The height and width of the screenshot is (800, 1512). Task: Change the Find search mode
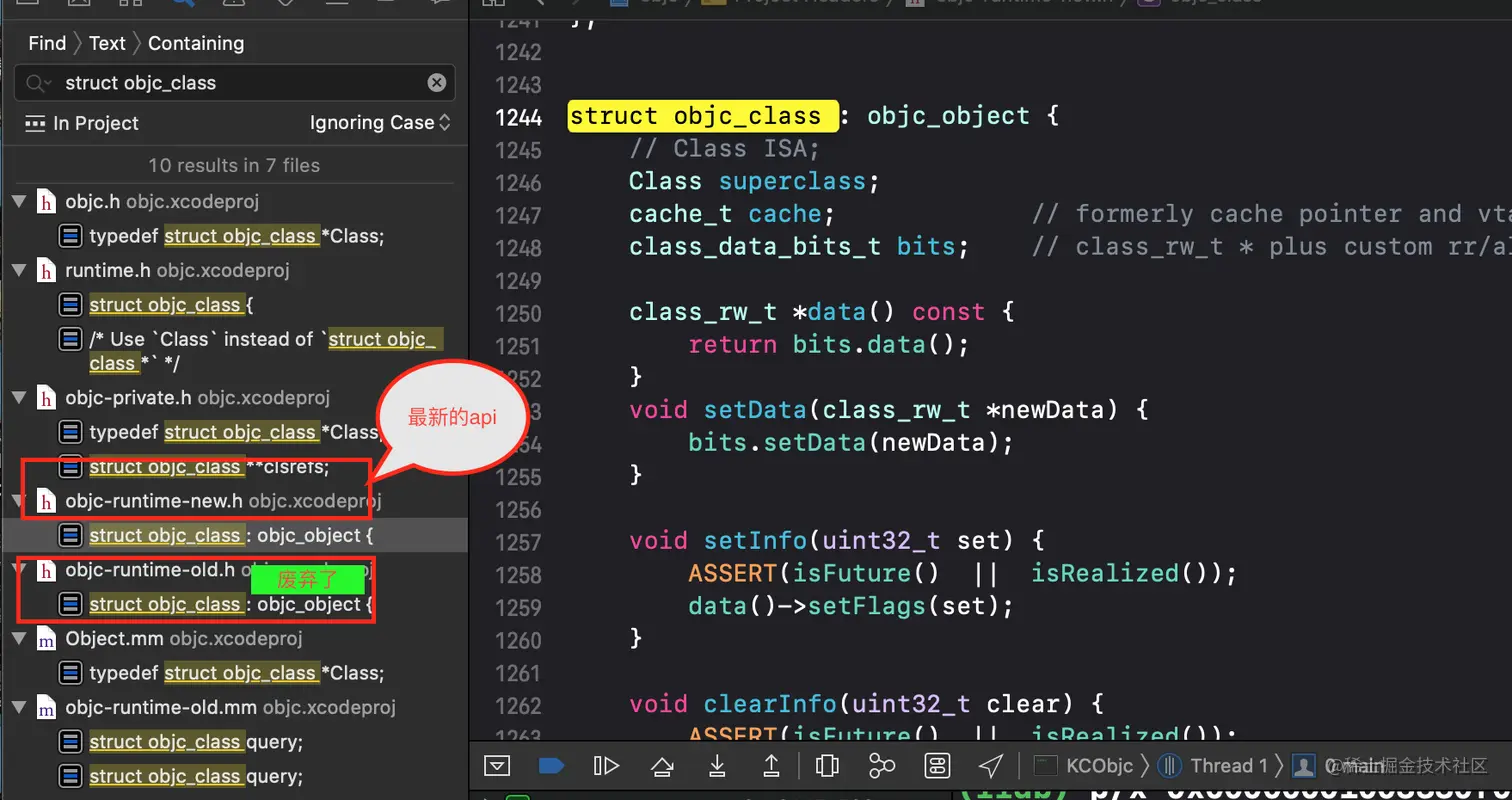coord(47,43)
